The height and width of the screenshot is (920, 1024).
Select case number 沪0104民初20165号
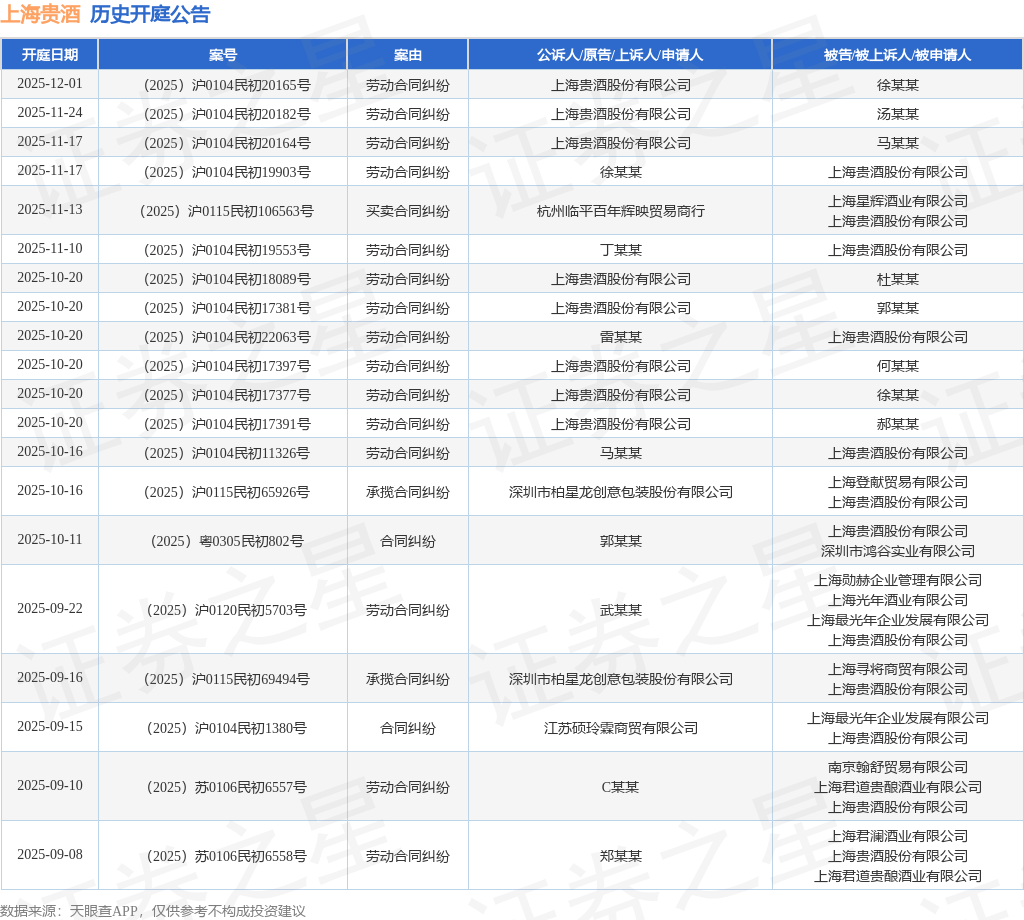[227, 85]
